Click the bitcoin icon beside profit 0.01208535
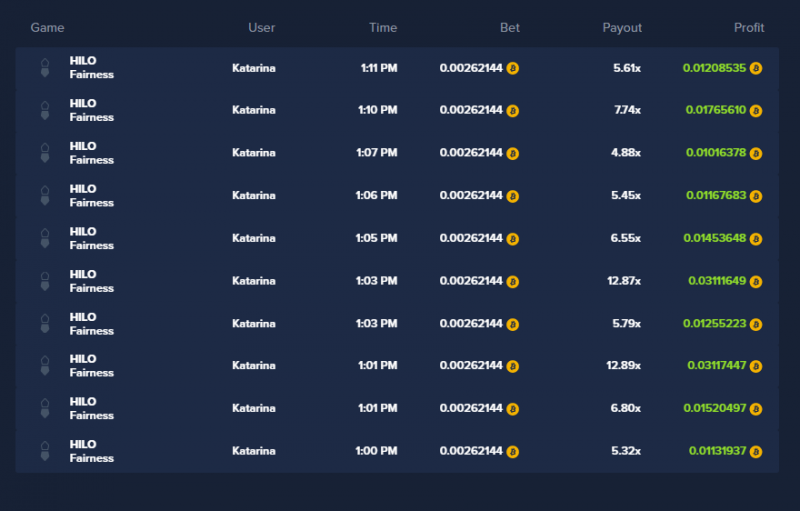Image resolution: width=800 pixels, height=511 pixels. (x=756, y=68)
